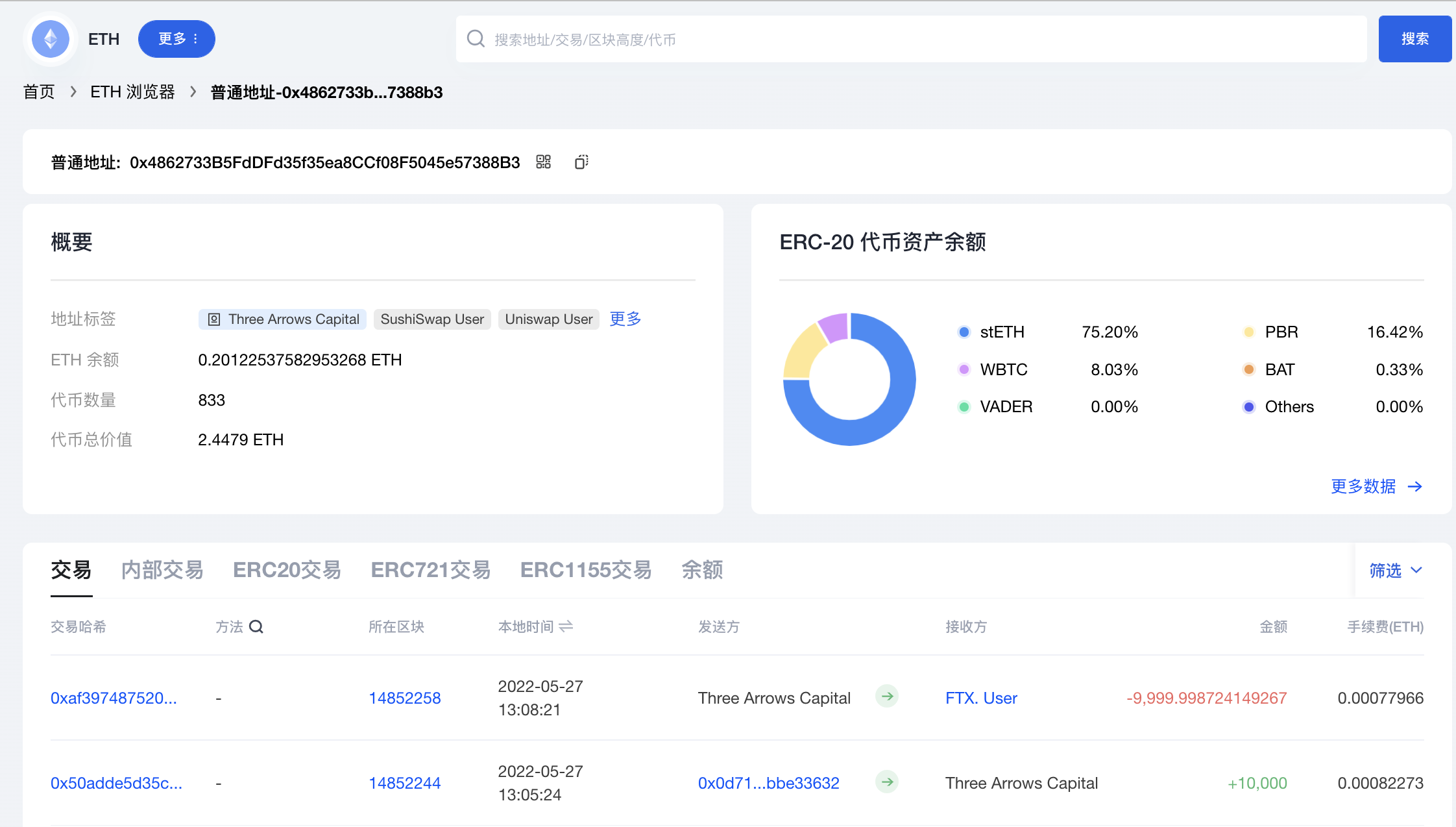Click the ETH balance value 0.20122537582953268 ETH
Image resolution: width=1456 pixels, height=827 pixels.
[300, 360]
